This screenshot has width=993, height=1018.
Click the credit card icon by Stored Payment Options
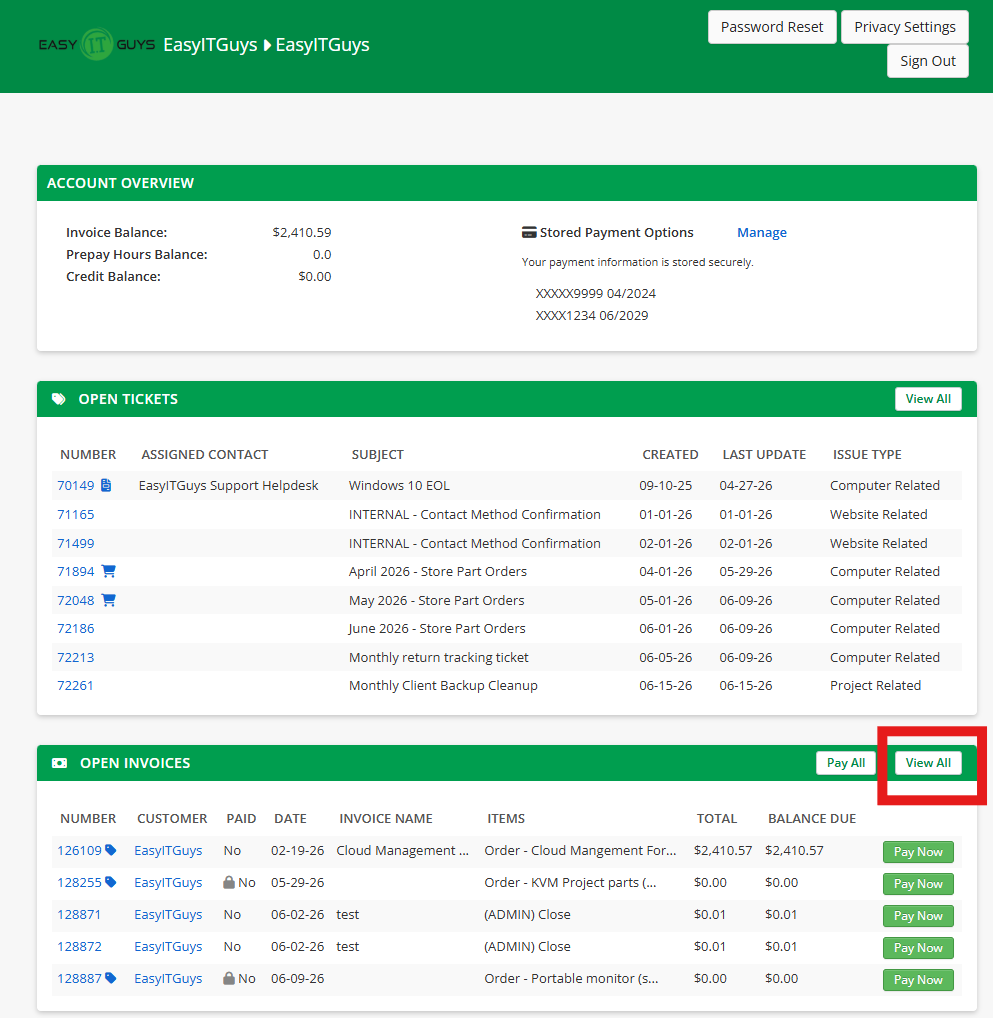529,232
